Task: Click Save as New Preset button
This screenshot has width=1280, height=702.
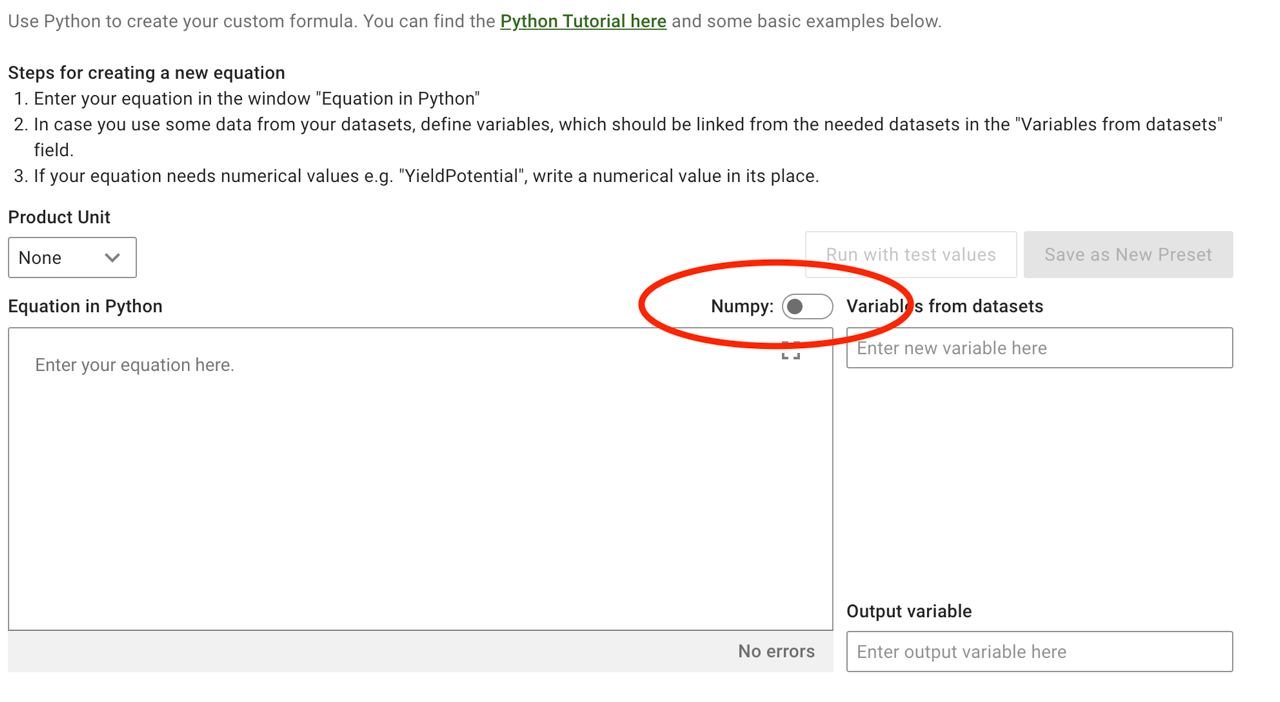Action: coord(1127,255)
